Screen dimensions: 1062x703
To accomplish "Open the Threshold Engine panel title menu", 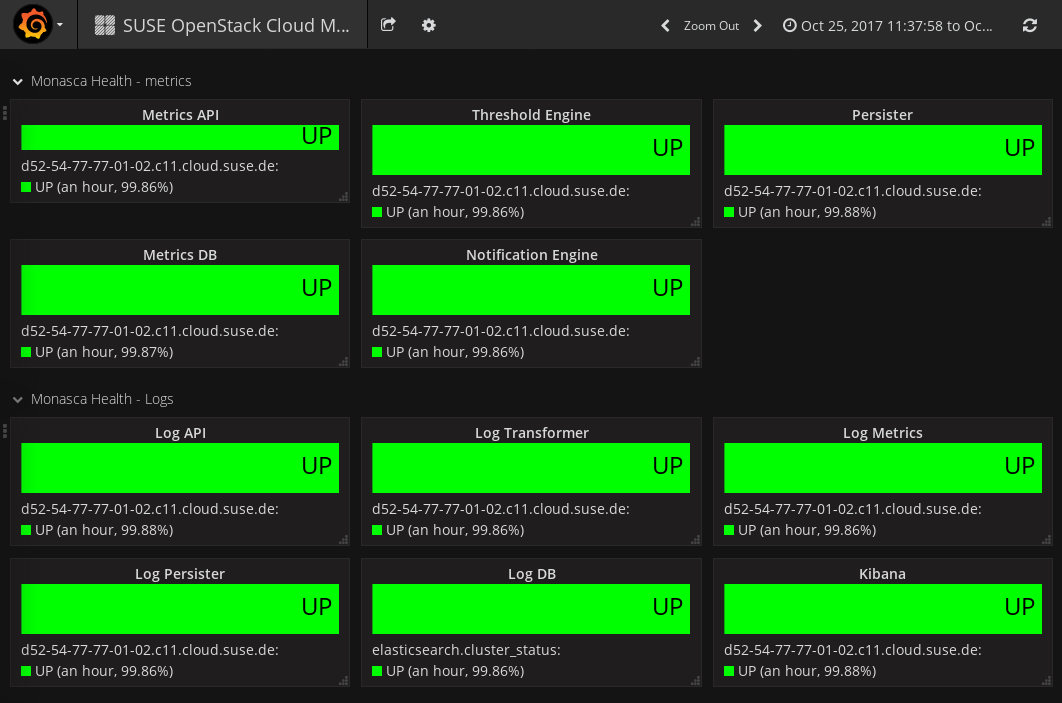I will tap(531, 115).
